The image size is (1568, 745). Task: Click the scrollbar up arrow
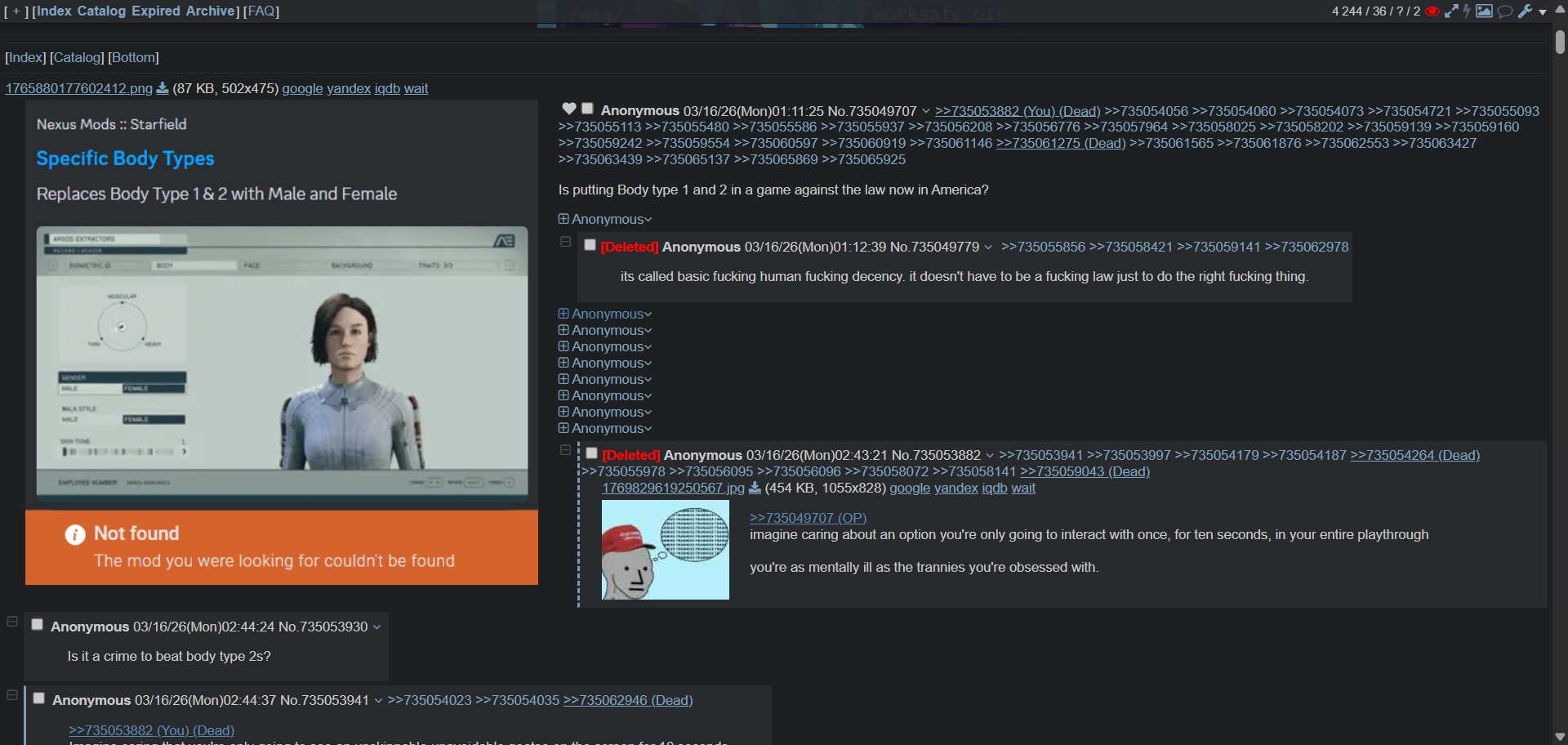coord(1560,8)
